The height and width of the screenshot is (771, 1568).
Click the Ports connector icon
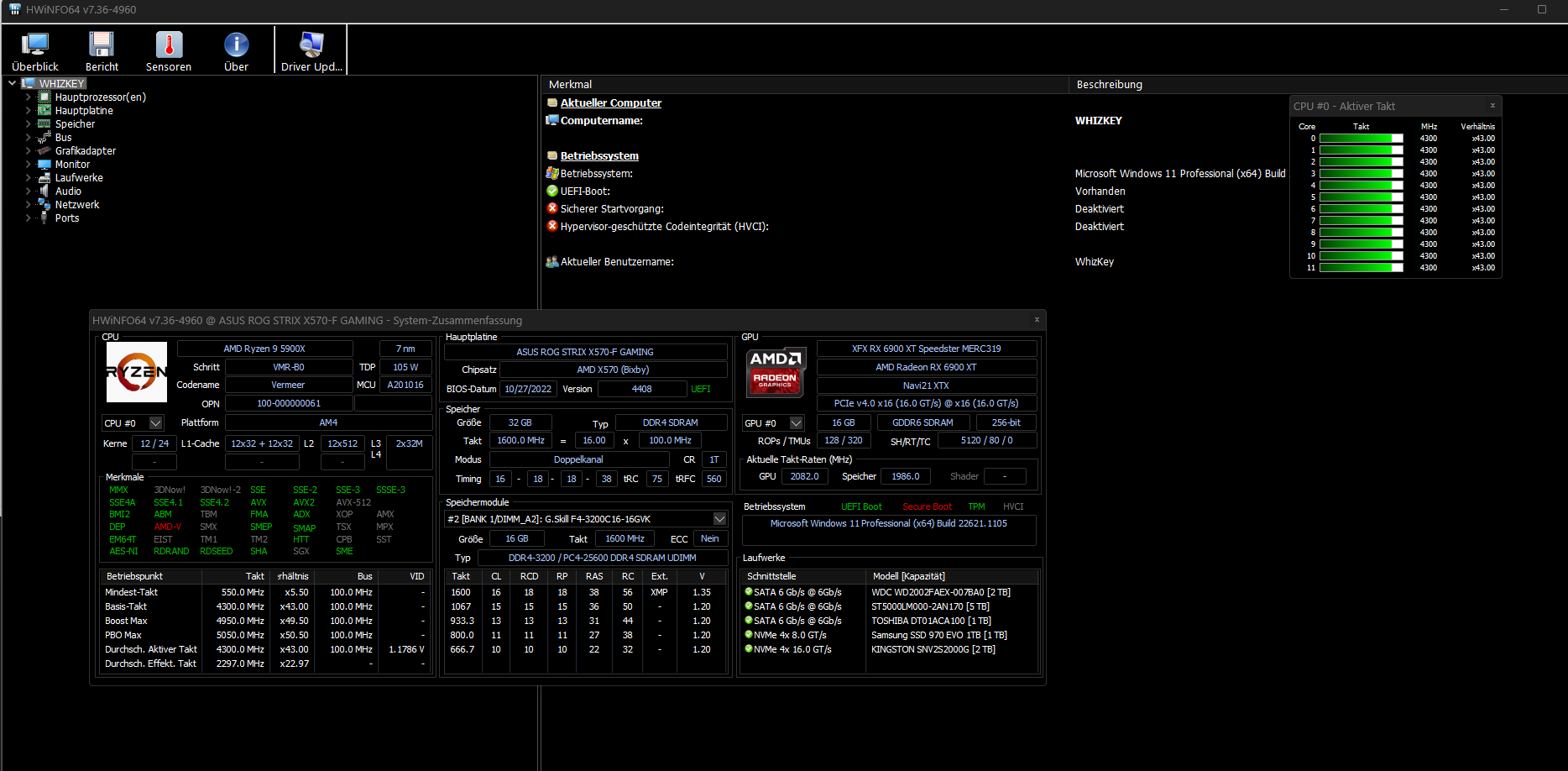[x=44, y=218]
